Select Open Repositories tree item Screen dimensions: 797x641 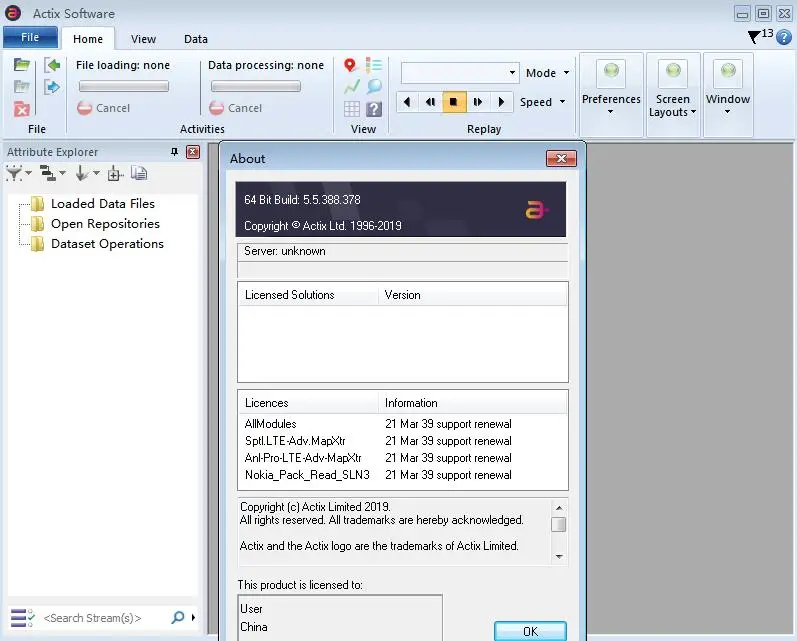pyautogui.click(x=105, y=224)
